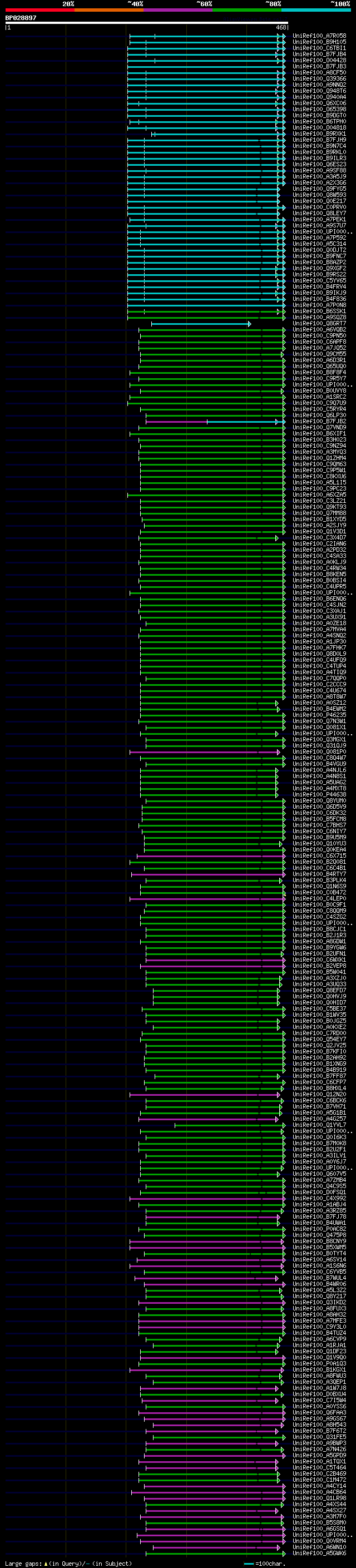
Task: Select the UniRef100_B4RTY7 label
Action: (x=319, y=874)
